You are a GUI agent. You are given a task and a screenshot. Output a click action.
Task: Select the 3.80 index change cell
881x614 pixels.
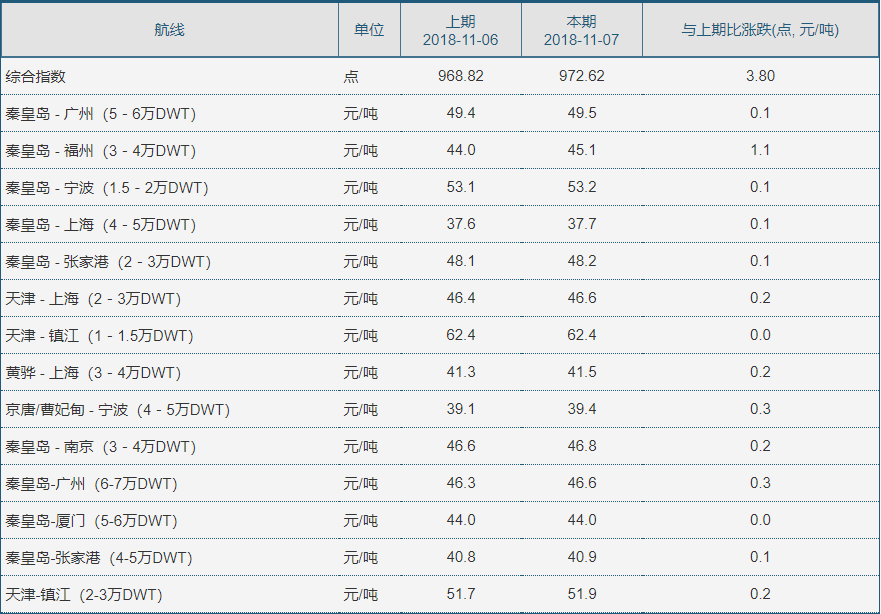760,76
